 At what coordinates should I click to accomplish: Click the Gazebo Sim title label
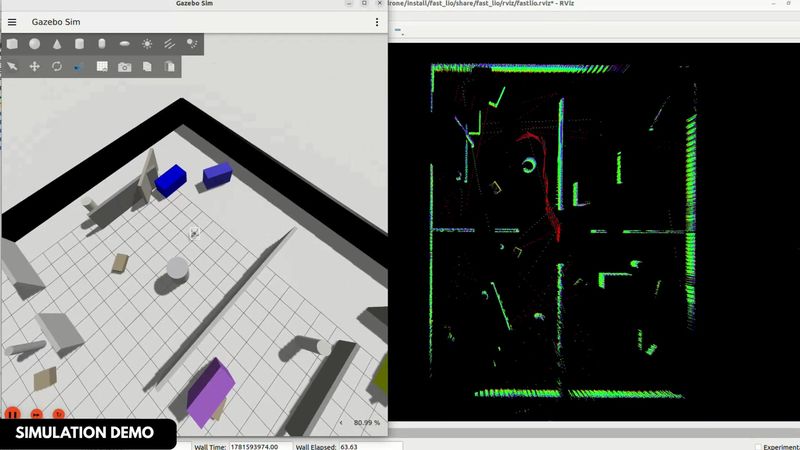56,22
